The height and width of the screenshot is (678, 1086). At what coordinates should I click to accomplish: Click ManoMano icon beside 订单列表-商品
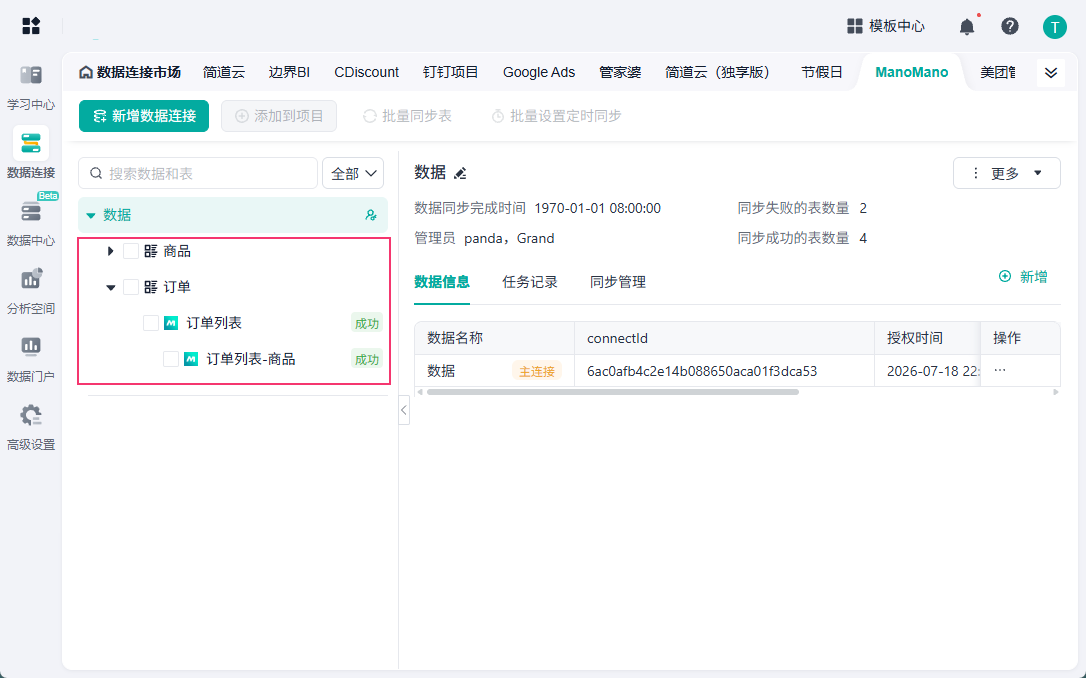[x=191, y=359]
